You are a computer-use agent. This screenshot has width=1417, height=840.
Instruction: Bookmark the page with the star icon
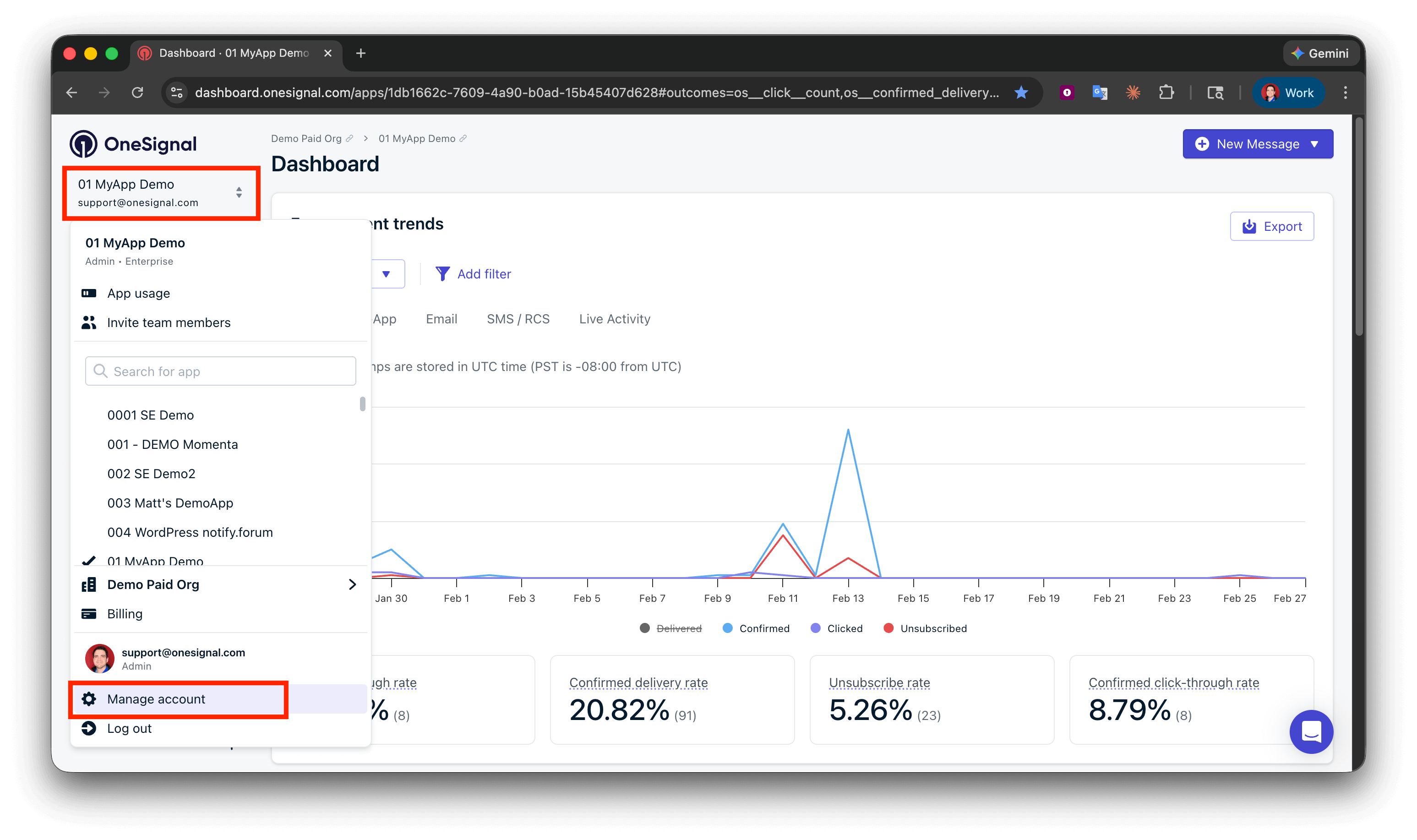point(1021,92)
